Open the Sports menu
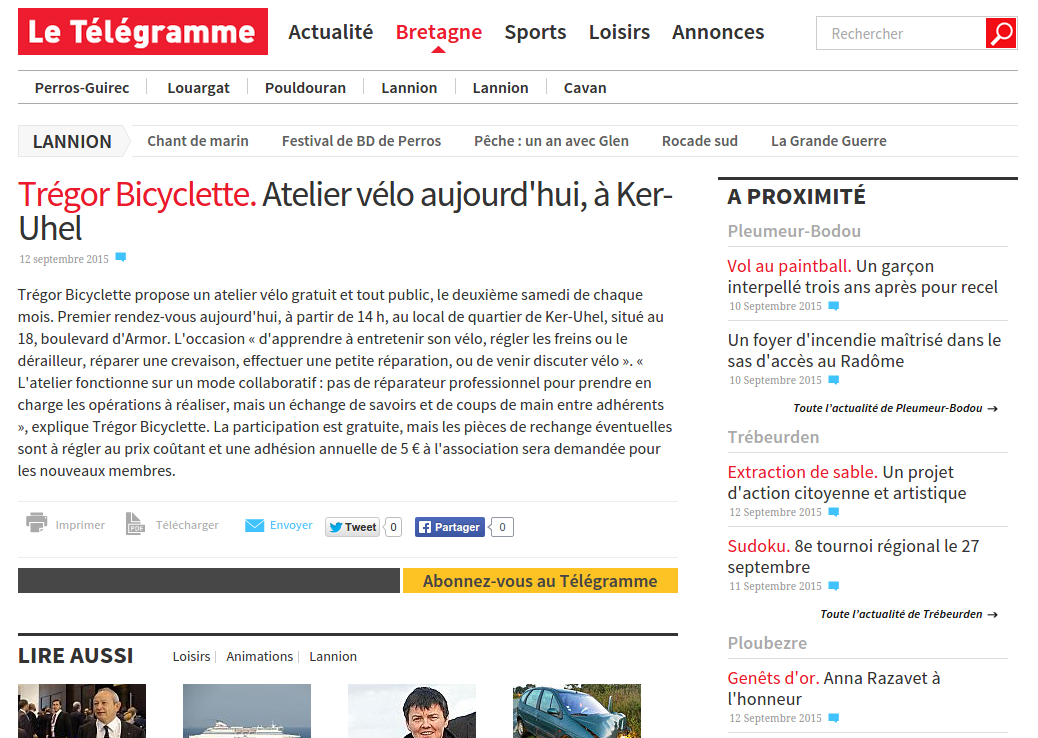The height and width of the screenshot is (738, 1038). point(535,32)
